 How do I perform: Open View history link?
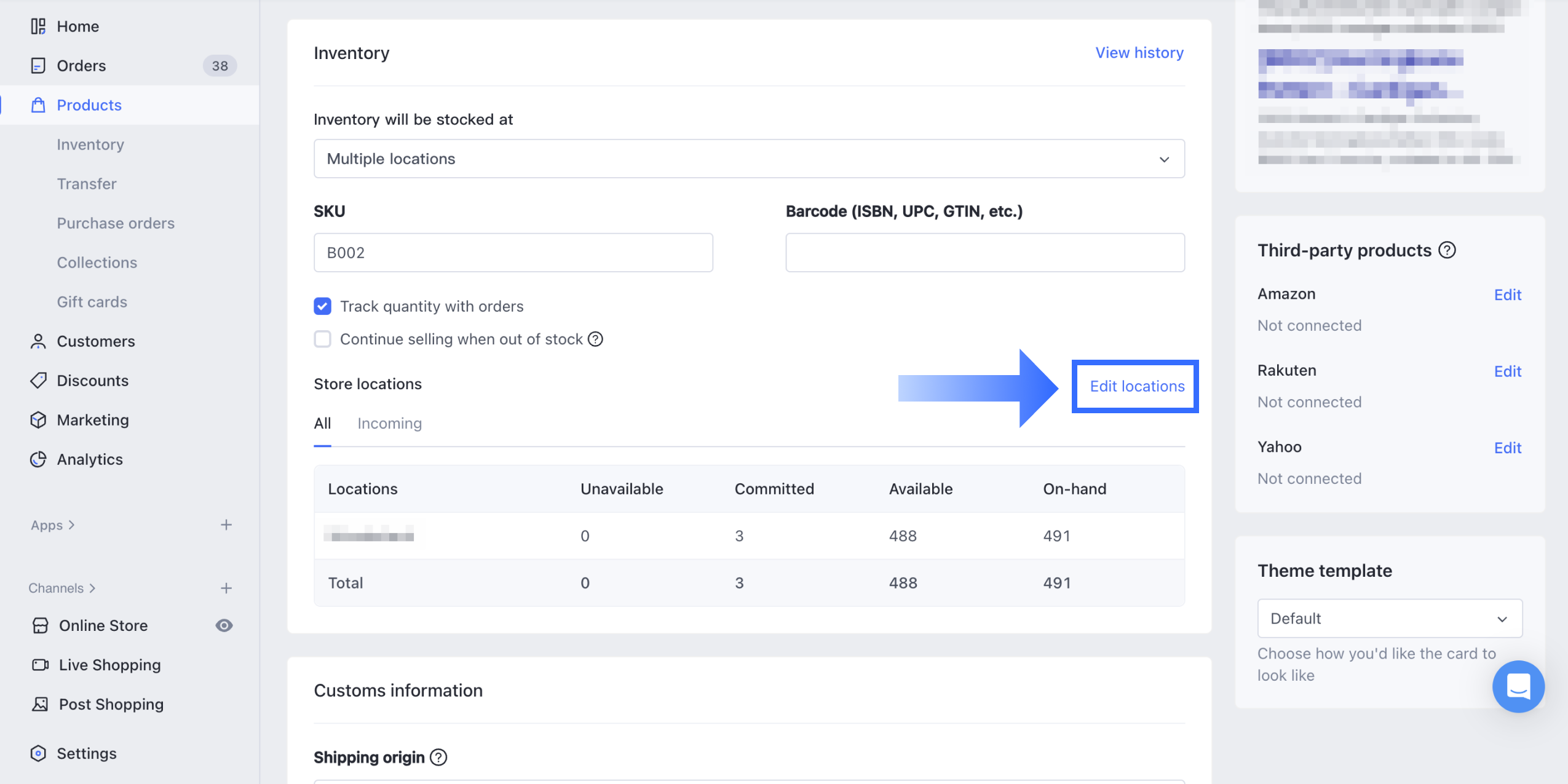click(x=1139, y=53)
